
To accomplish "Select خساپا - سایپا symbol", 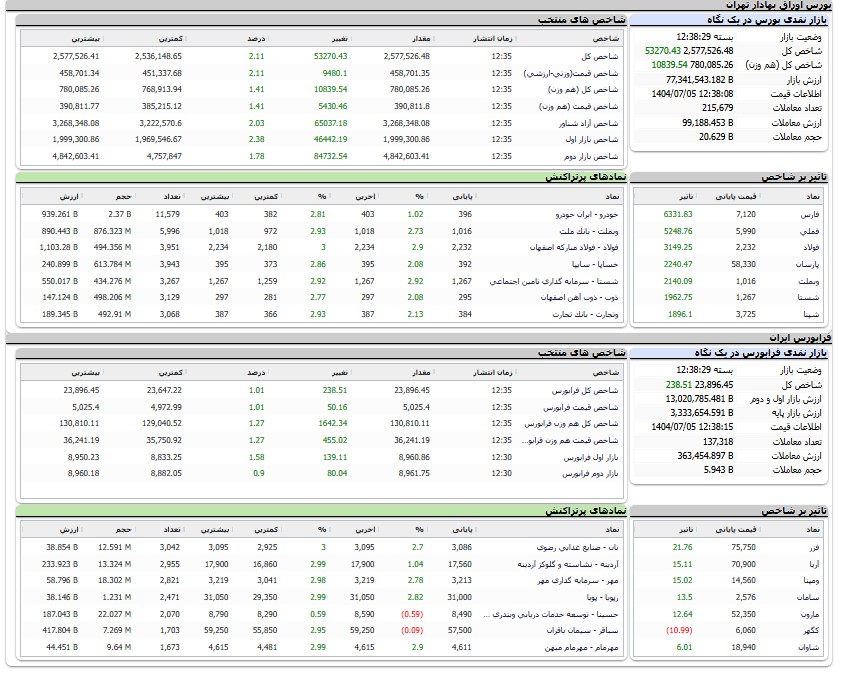I will 595,264.
